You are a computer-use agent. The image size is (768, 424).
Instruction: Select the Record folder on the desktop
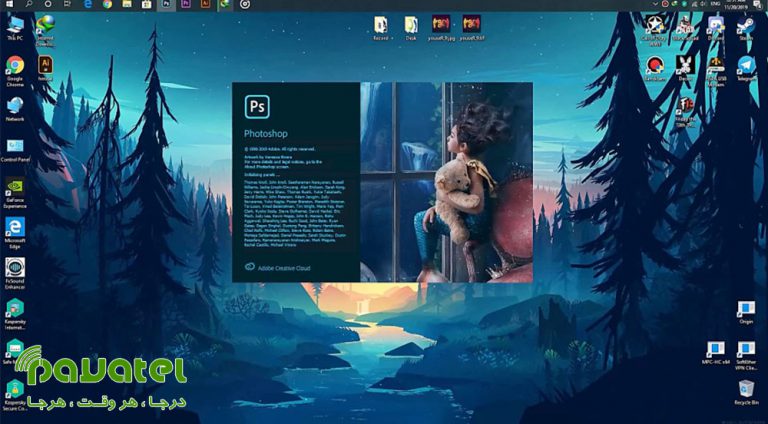(x=381, y=28)
